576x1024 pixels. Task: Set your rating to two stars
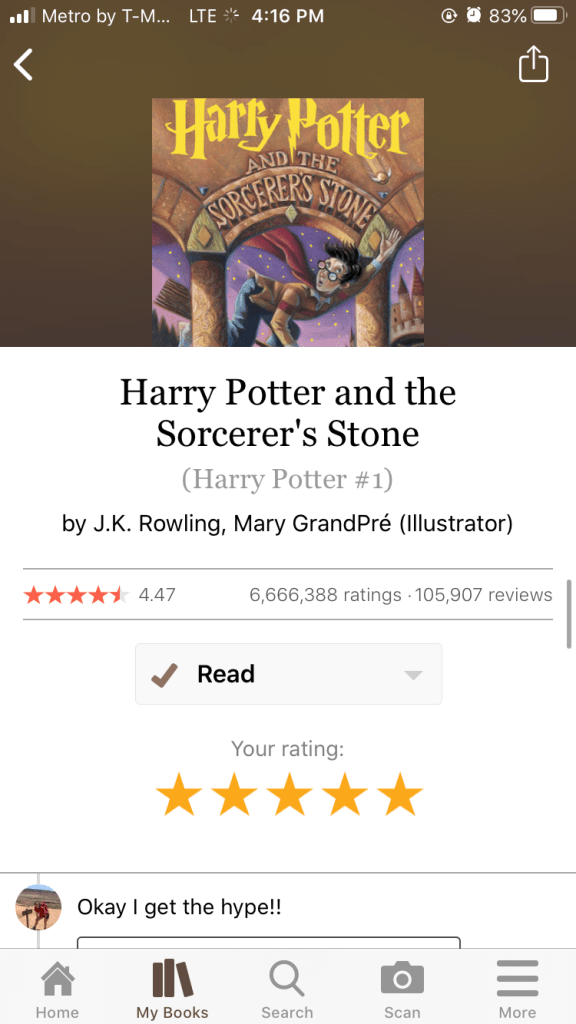234,794
